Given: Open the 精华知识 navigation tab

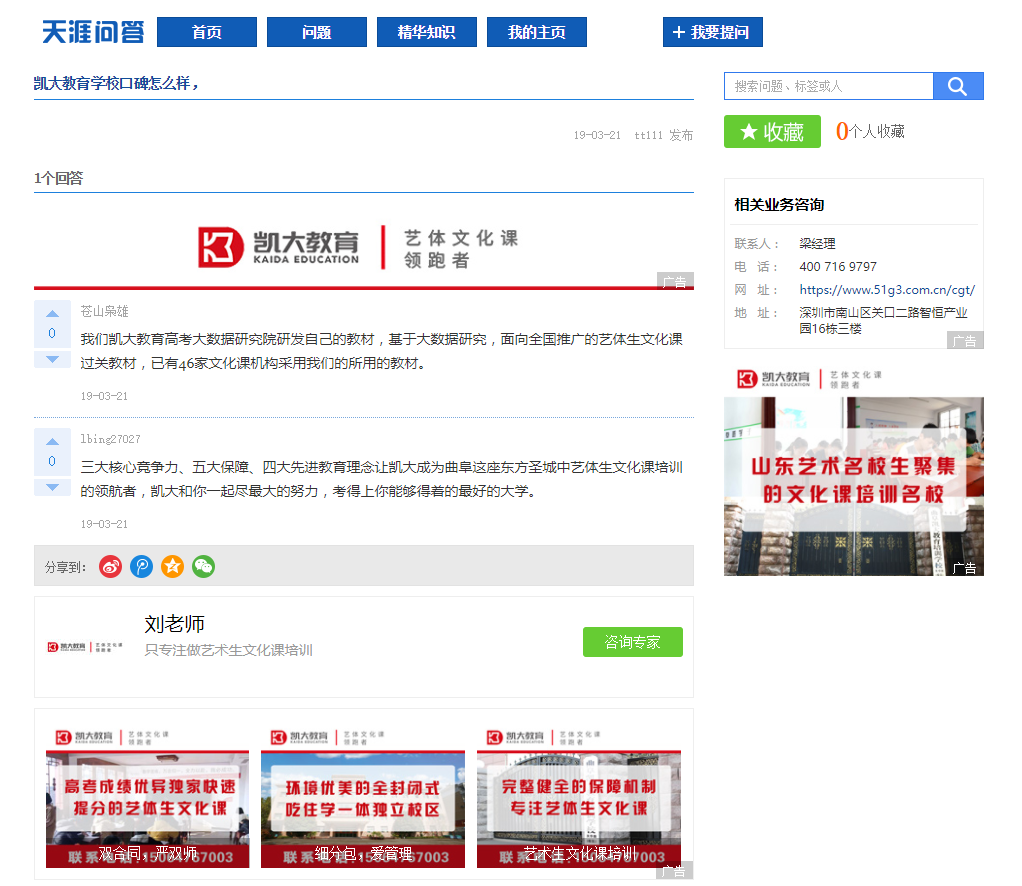Looking at the screenshot, I should pos(426,32).
